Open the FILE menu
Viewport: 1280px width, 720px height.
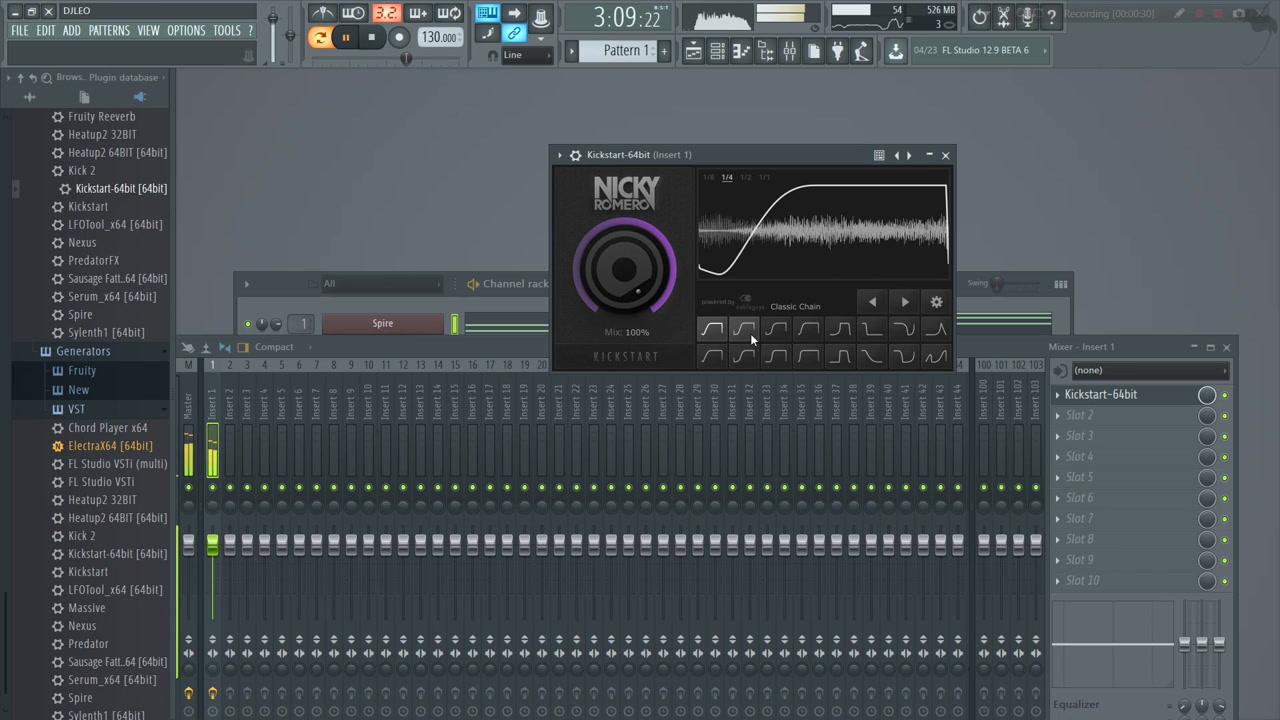(x=19, y=31)
